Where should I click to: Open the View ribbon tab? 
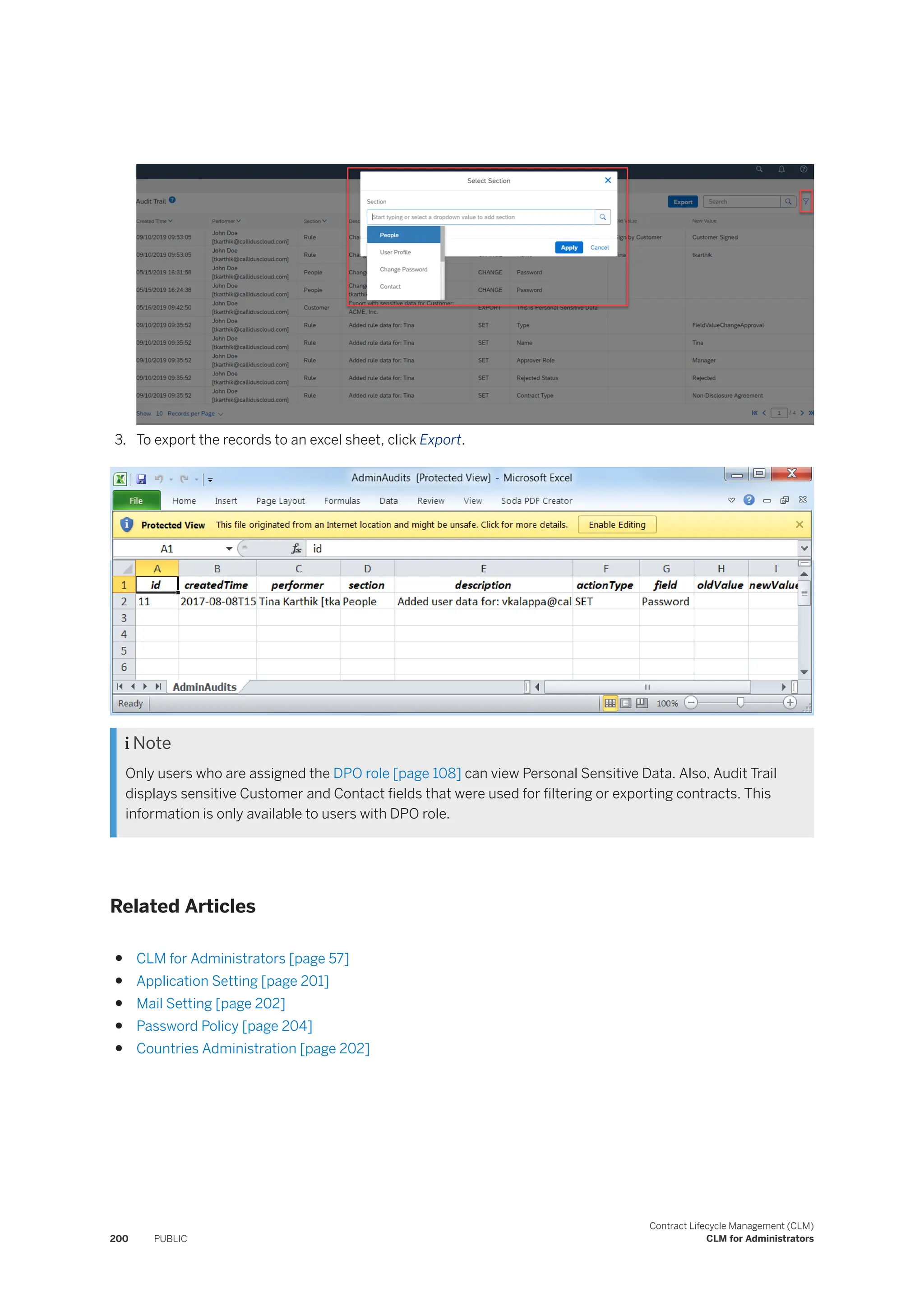pos(472,501)
